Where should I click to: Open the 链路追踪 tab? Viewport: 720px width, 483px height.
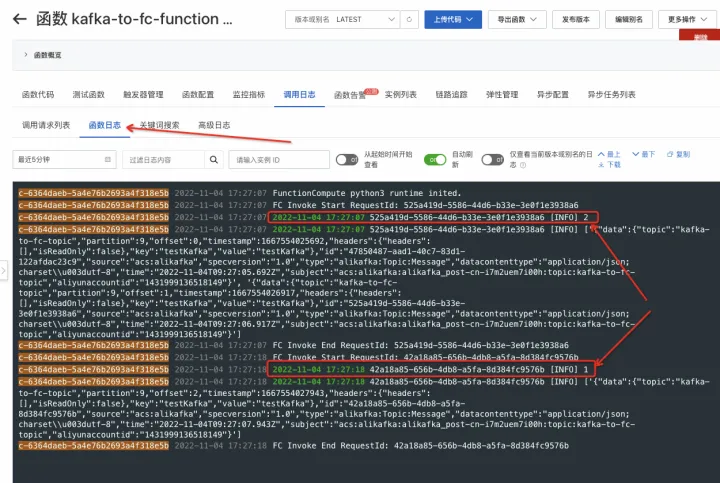coord(451,95)
